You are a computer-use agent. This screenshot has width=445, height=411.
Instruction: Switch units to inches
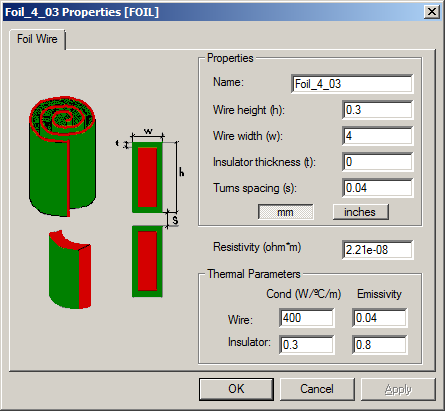(x=361, y=212)
